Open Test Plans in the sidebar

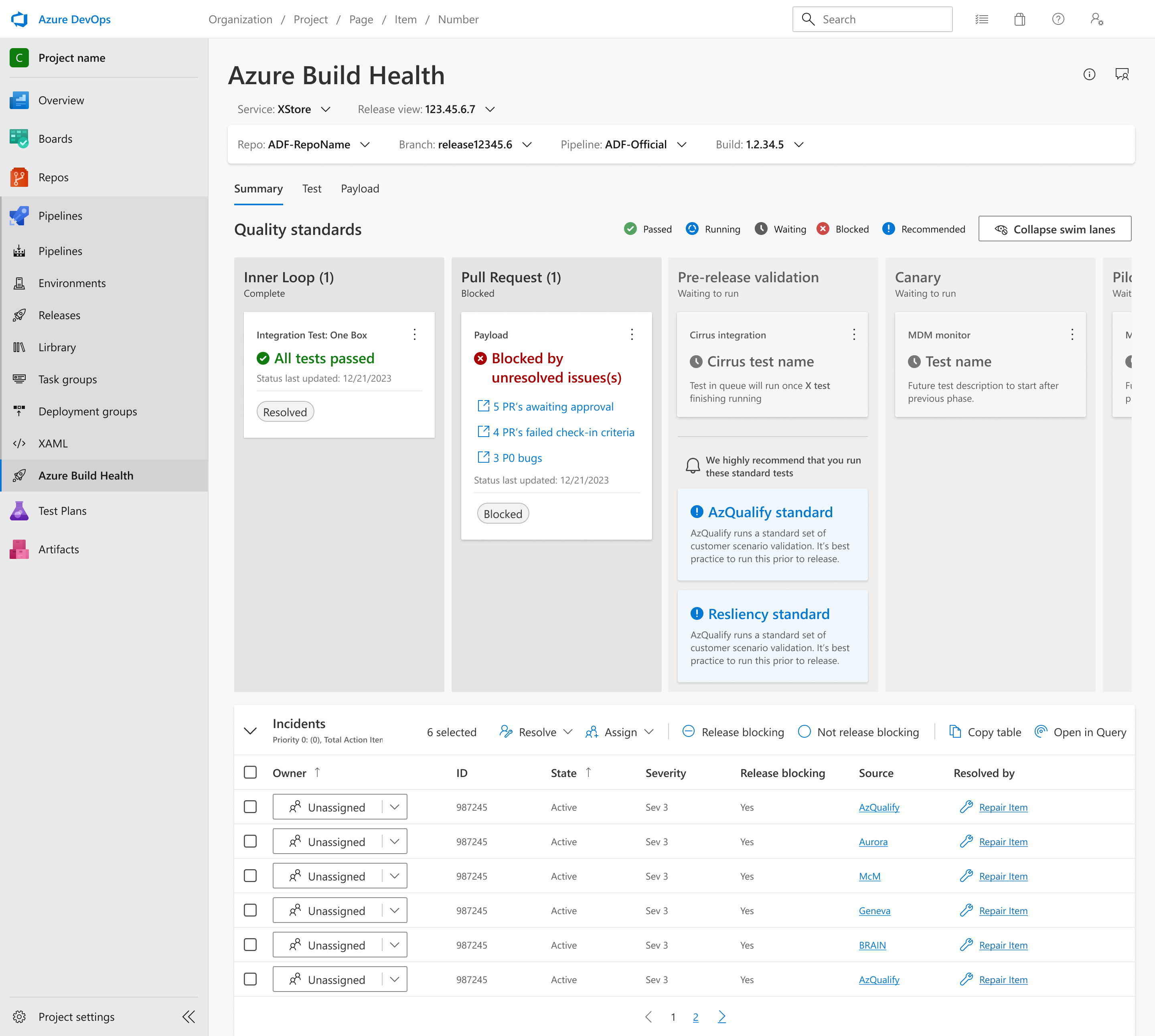(104, 511)
